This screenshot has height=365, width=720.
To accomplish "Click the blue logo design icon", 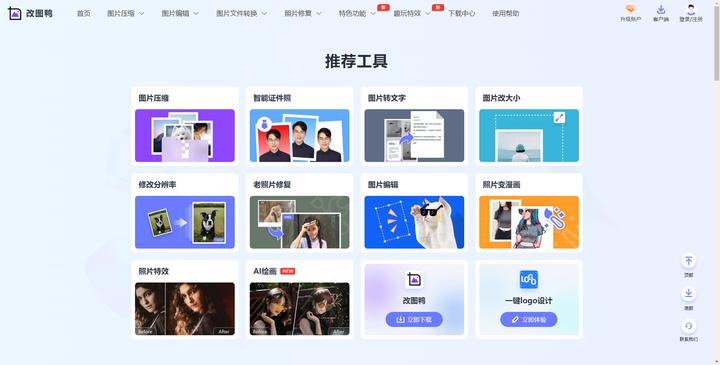I will pos(529,279).
